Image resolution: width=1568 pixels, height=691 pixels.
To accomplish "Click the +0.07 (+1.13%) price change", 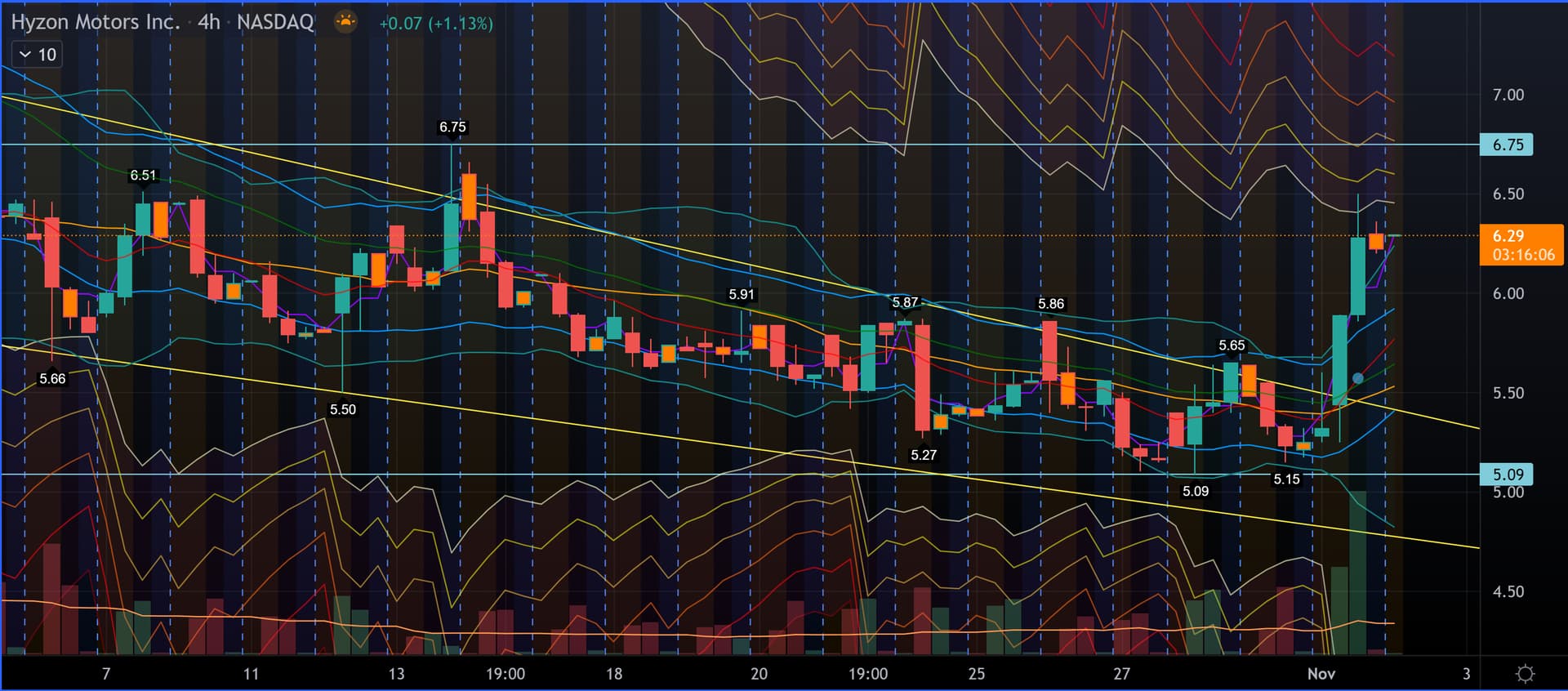I will [435, 24].
